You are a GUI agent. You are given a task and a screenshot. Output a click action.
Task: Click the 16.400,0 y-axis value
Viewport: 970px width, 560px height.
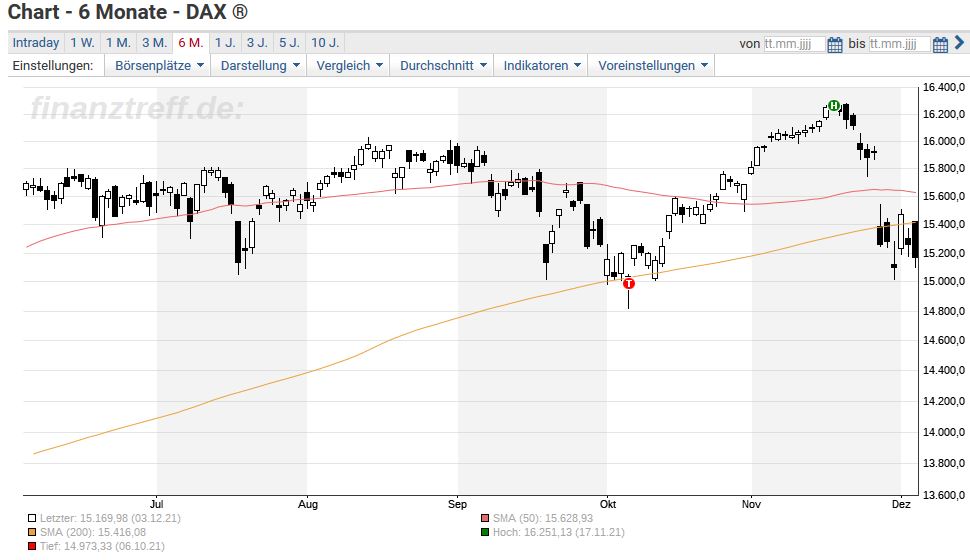(943, 87)
